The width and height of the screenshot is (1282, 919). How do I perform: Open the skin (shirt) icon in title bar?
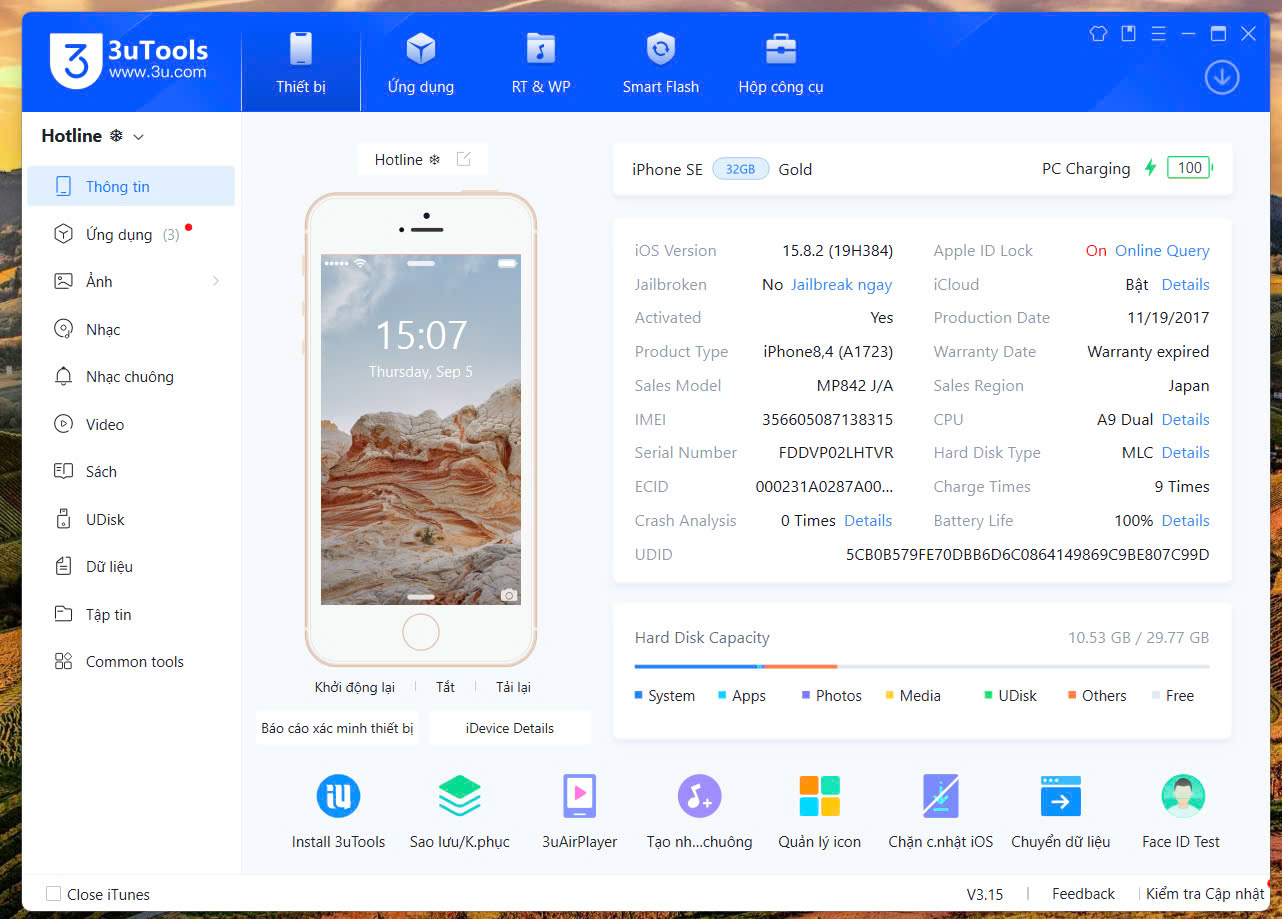(1098, 33)
